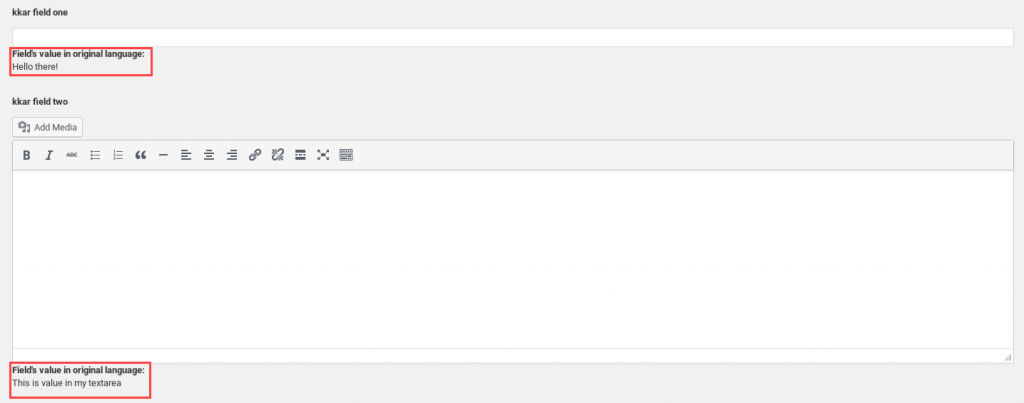This screenshot has width=1024, height=403.
Task: Click the 'Hello there!' original value text
Action: (x=35, y=67)
